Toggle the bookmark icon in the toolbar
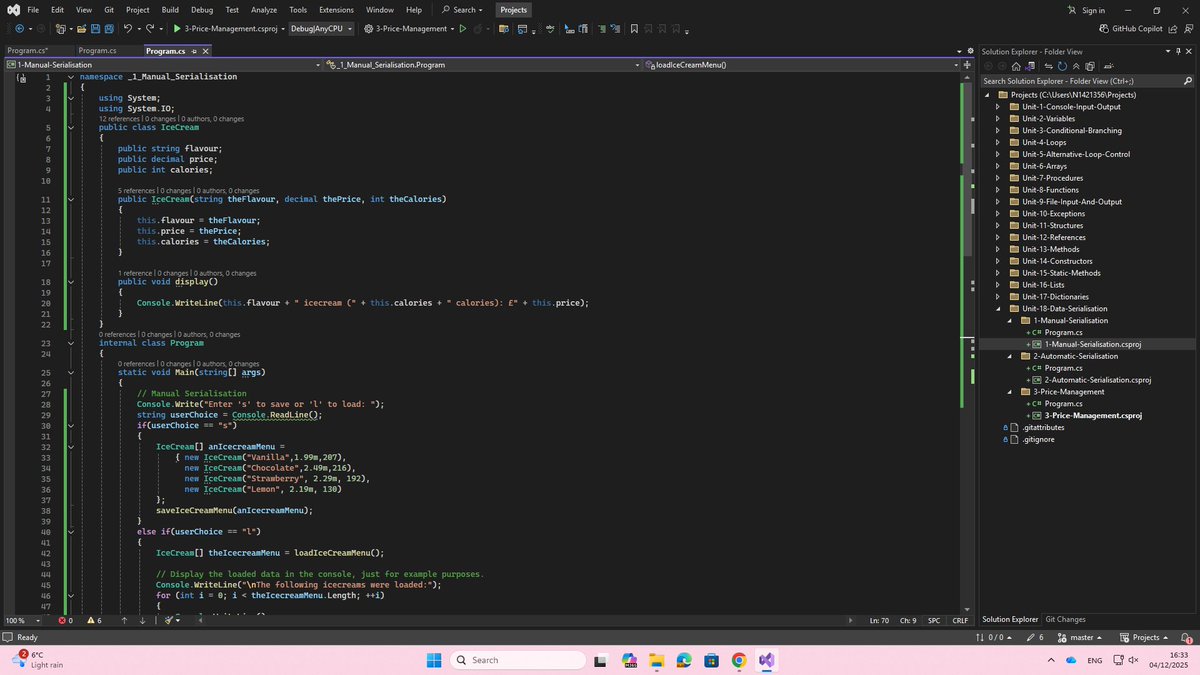 pyautogui.click(x=634, y=28)
